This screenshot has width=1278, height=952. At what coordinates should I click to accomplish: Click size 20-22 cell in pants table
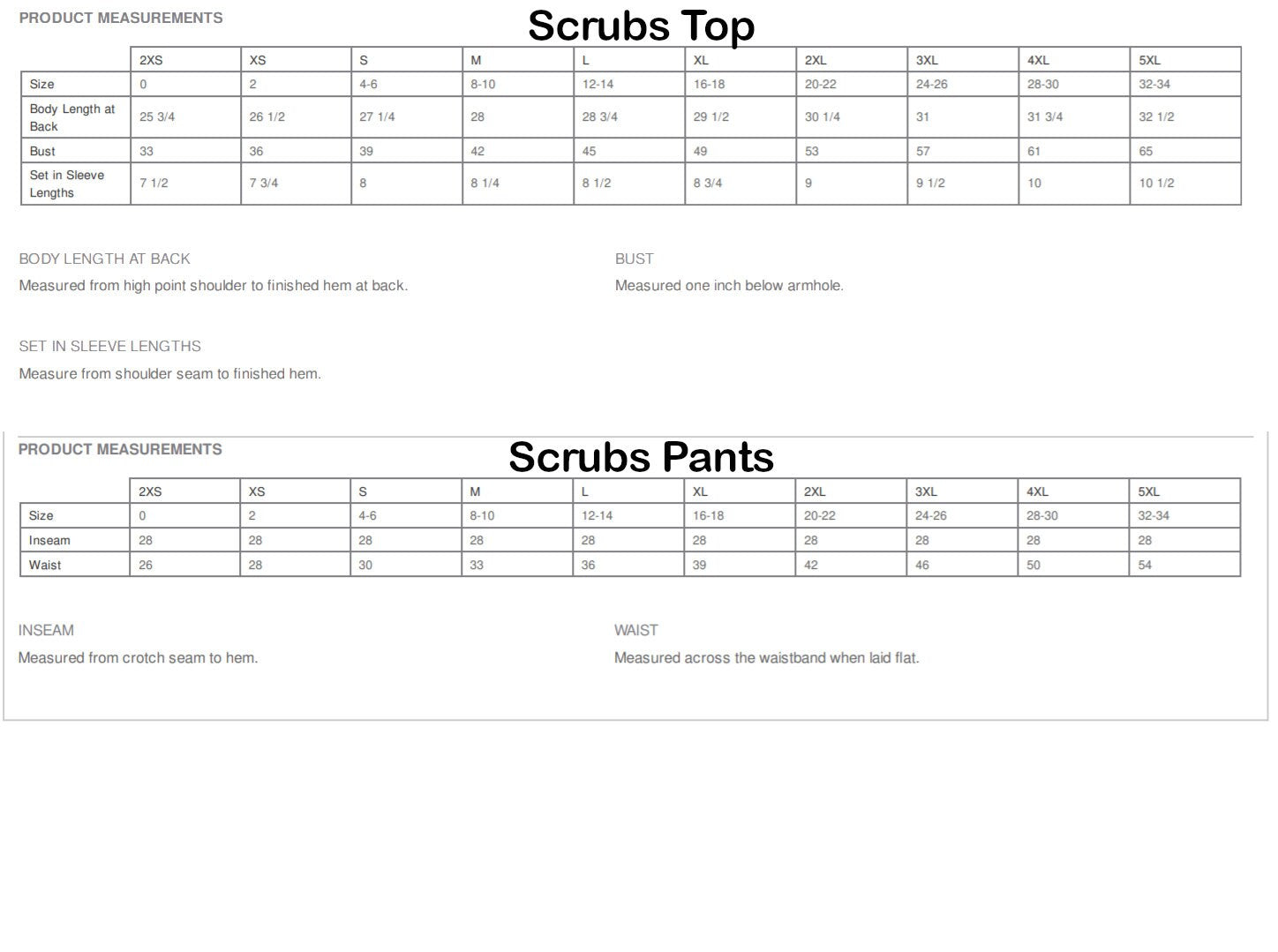click(820, 515)
